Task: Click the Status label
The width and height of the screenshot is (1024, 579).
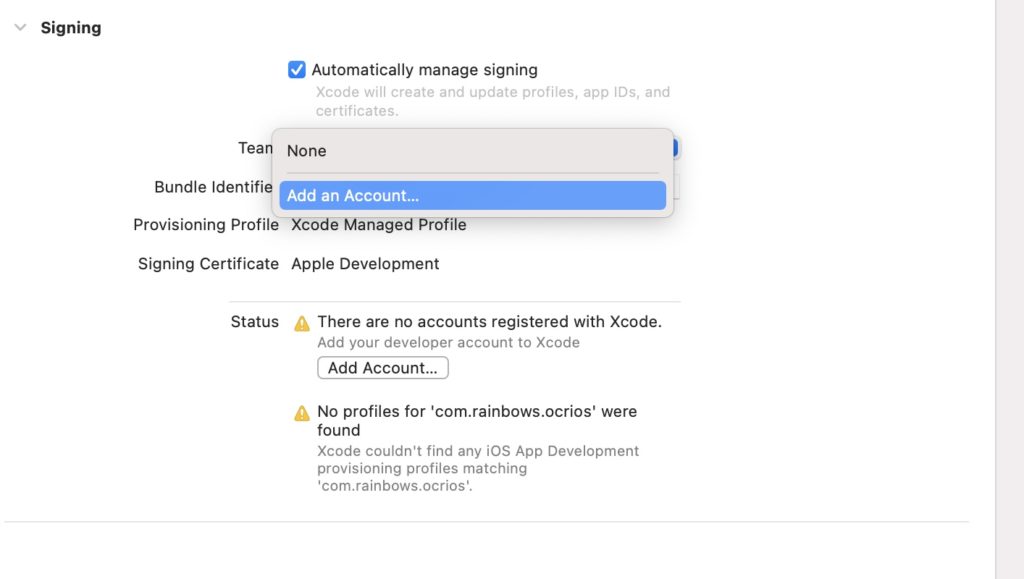Action: tap(255, 322)
